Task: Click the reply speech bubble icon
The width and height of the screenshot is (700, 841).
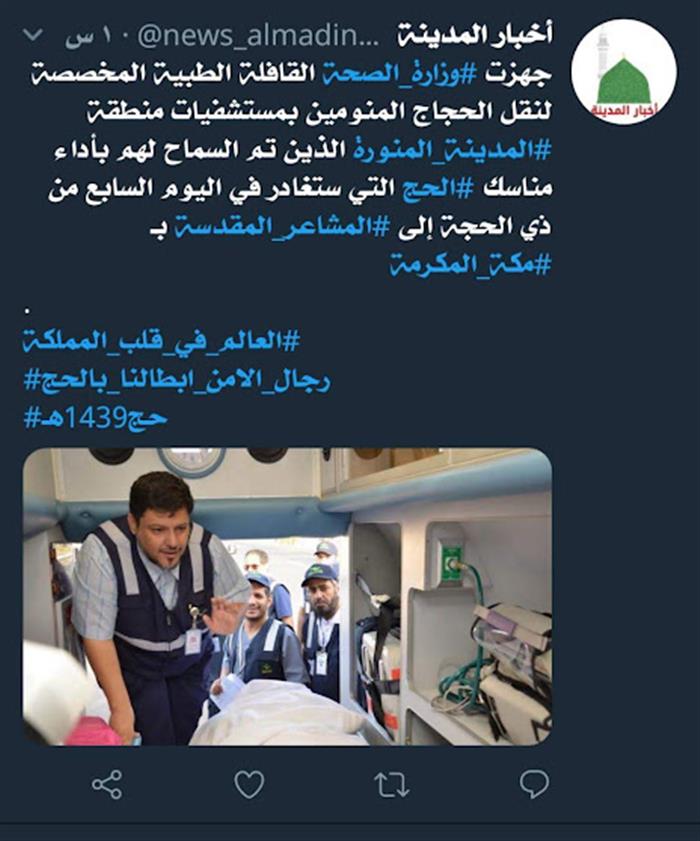Action: pyautogui.click(x=534, y=785)
